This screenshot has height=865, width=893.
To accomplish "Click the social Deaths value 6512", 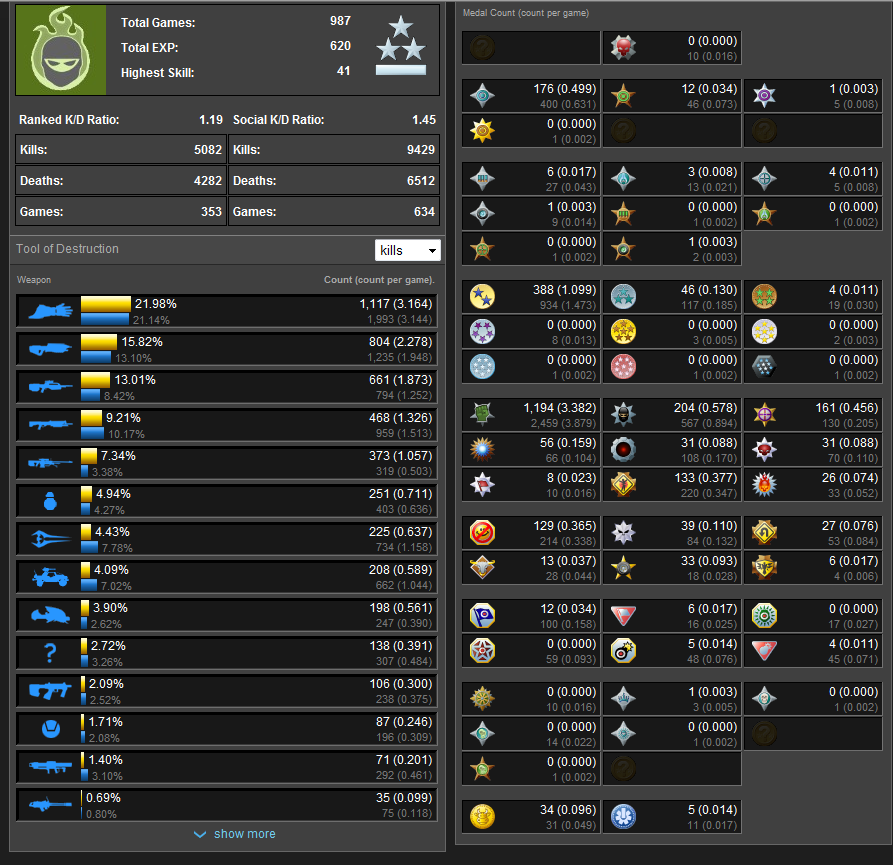I will click(421, 181).
